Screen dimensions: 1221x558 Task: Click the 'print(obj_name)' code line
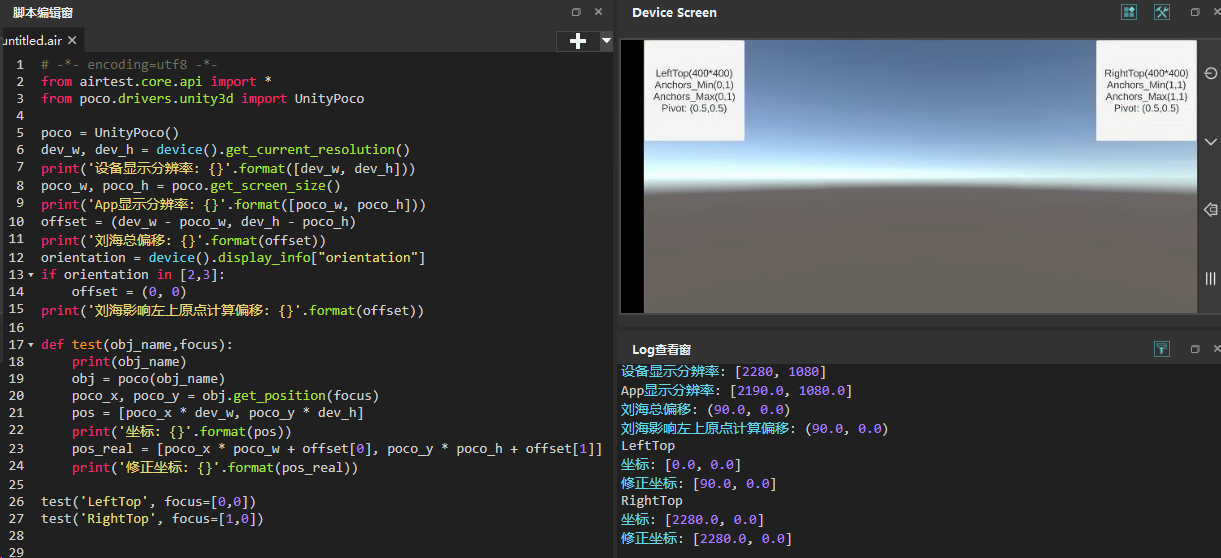(129, 362)
